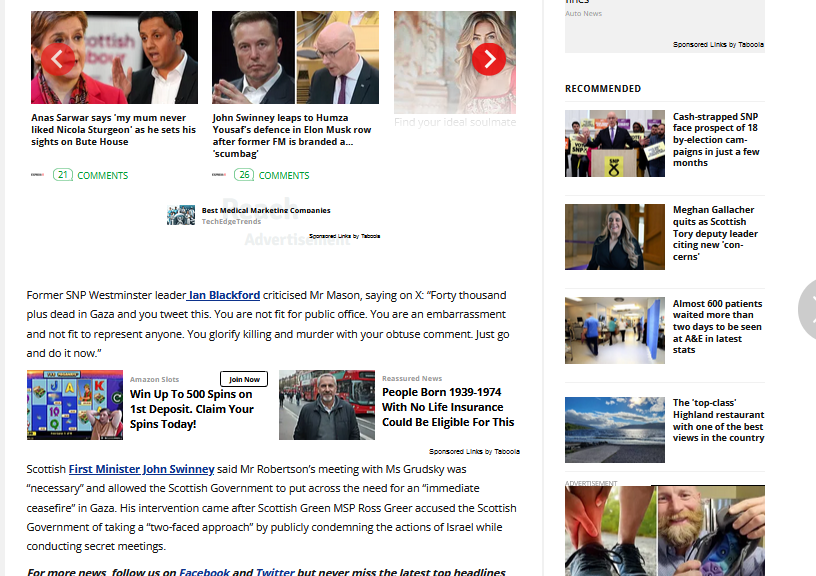Click COMMENTS link next to 21
The height and width of the screenshot is (576, 816).
[103, 175]
